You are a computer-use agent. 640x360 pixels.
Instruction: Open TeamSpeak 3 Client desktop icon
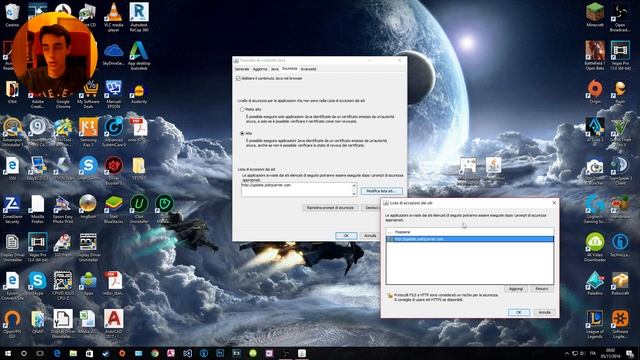620,171
